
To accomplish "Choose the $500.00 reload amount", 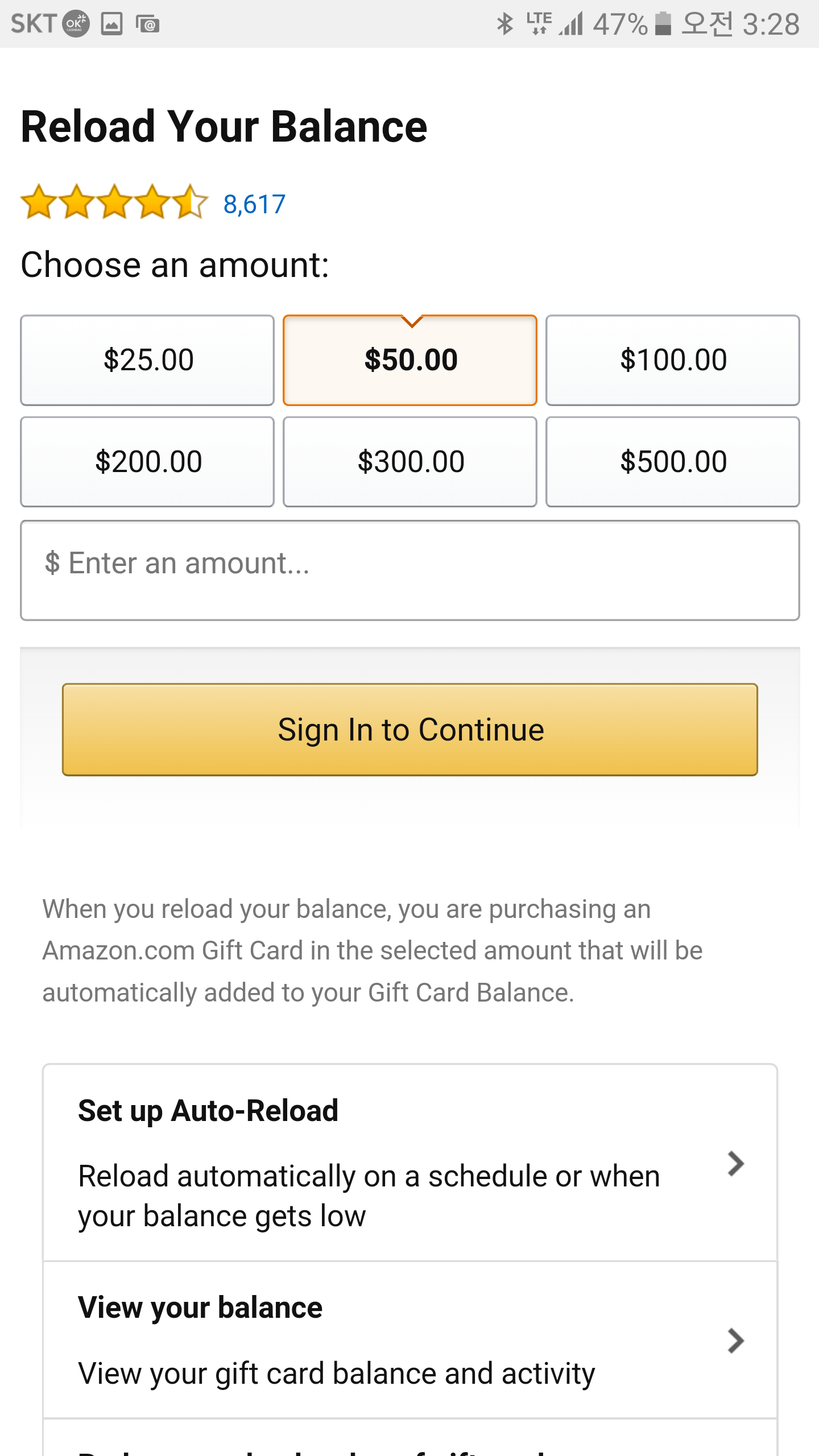I will [673, 461].
